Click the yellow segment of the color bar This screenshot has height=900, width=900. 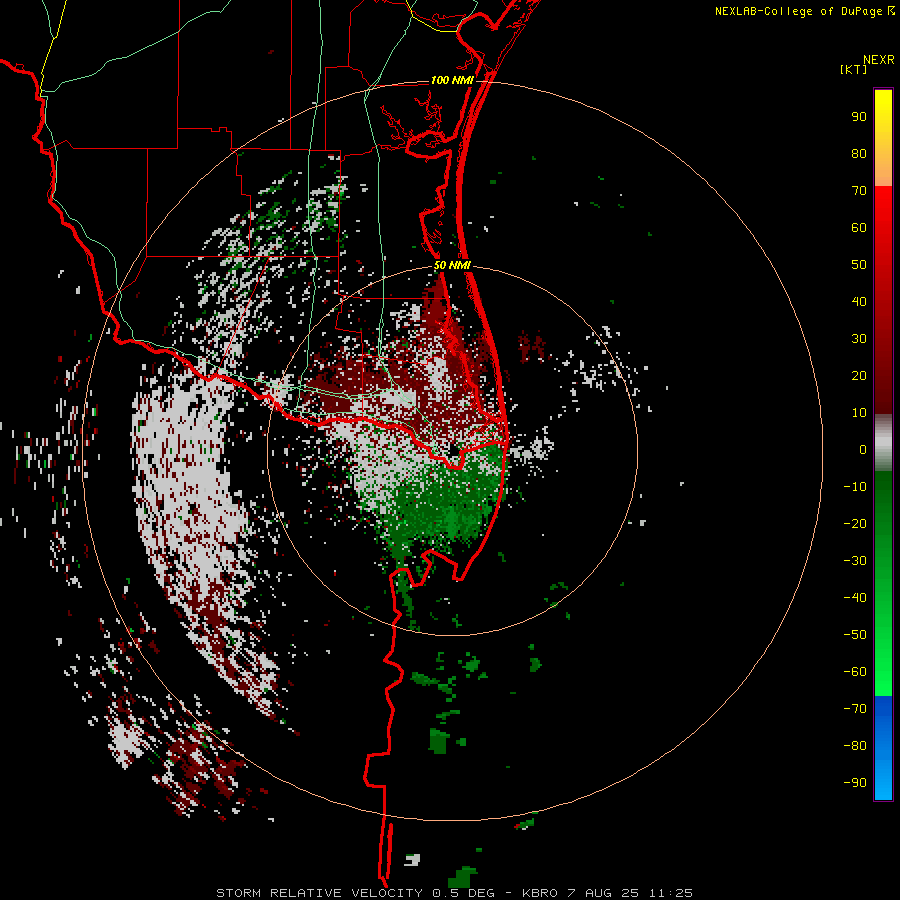pyautogui.click(x=883, y=138)
